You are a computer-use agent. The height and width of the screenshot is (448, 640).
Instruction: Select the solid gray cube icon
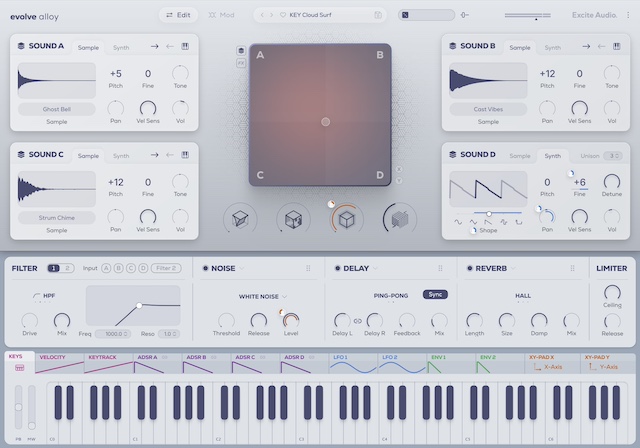click(400, 219)
